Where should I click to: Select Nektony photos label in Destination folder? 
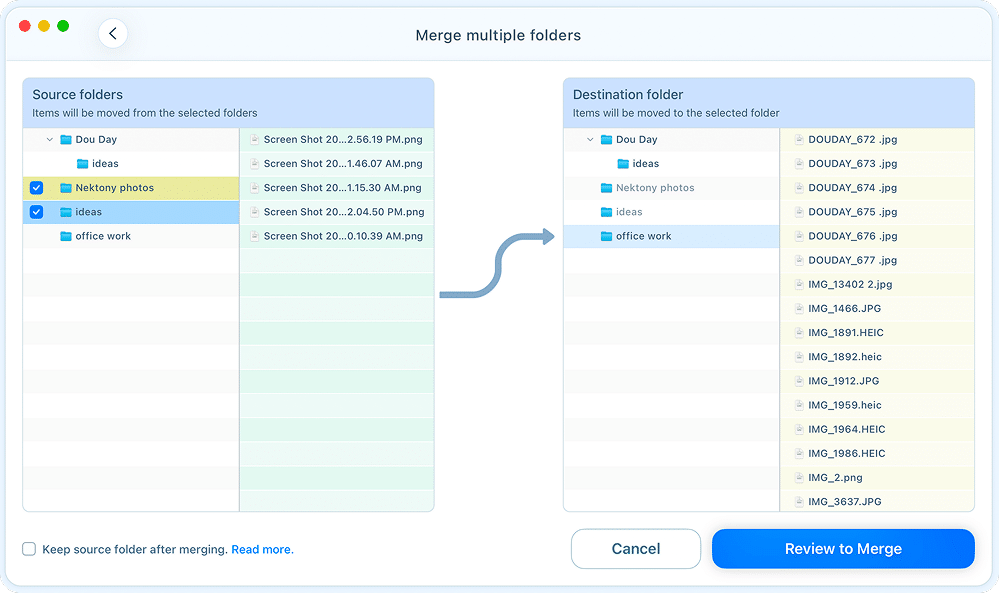pyautogui.click(x=655, y=188)
